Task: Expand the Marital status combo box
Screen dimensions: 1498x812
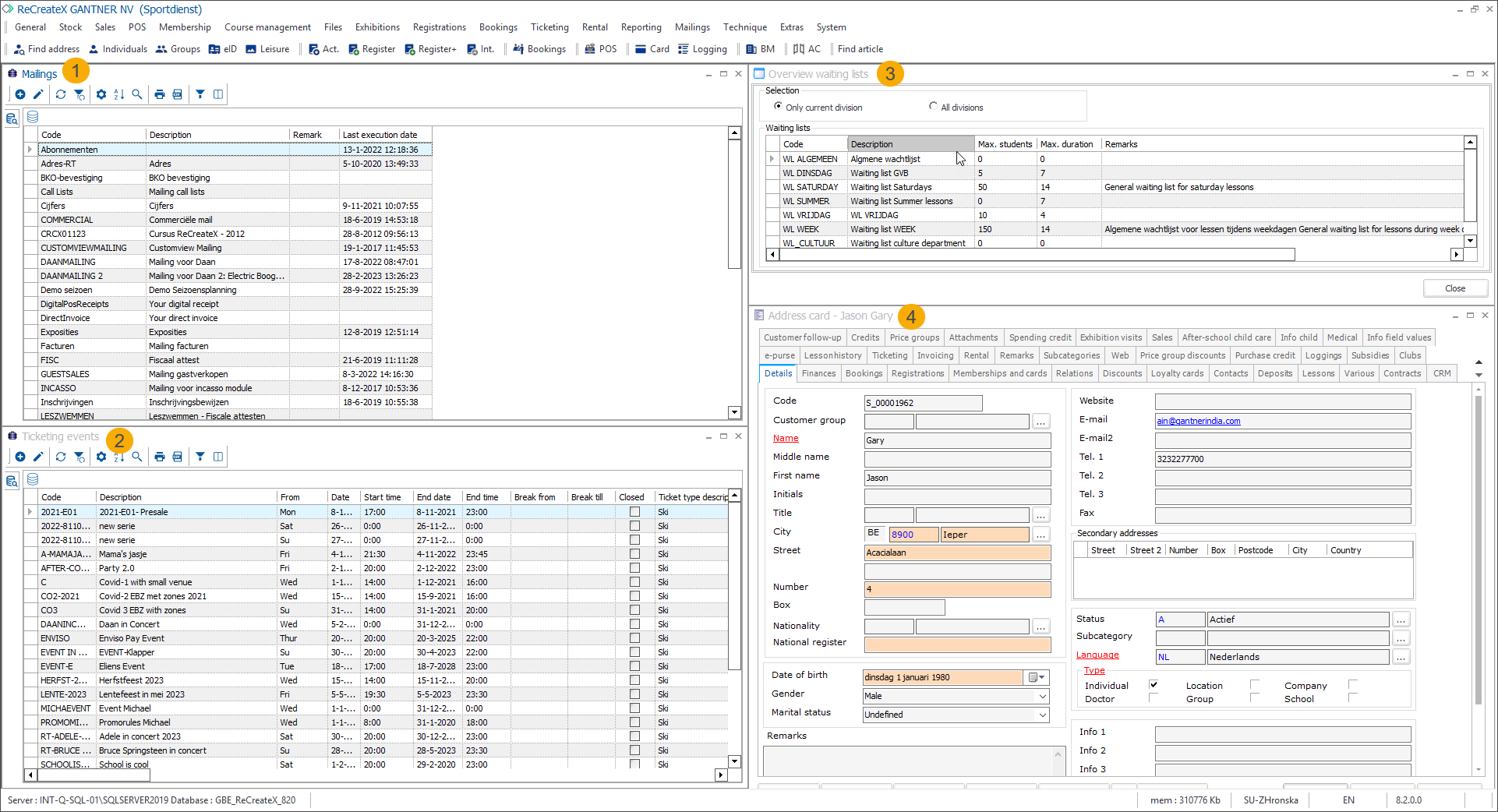Action: click(1042, 715)
